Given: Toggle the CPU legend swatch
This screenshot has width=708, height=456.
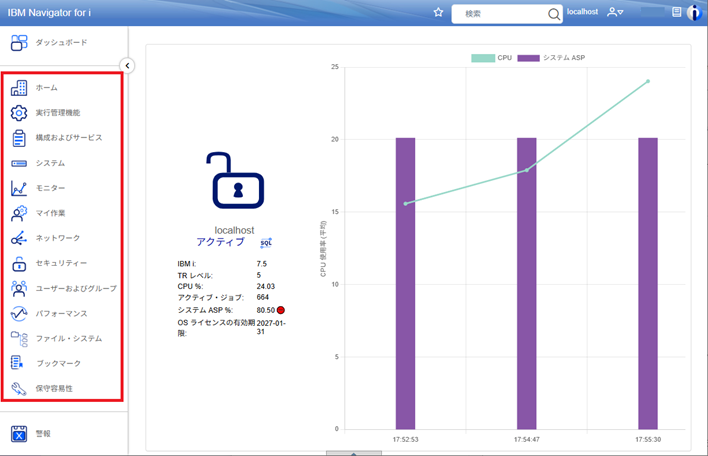Looking at the screenshot, I should tap(483, 58).
